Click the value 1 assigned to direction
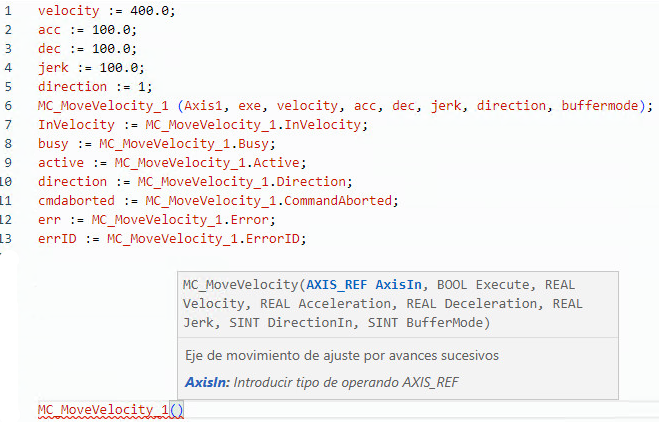The height and width of the screenshot is (424, 659). 125,86
